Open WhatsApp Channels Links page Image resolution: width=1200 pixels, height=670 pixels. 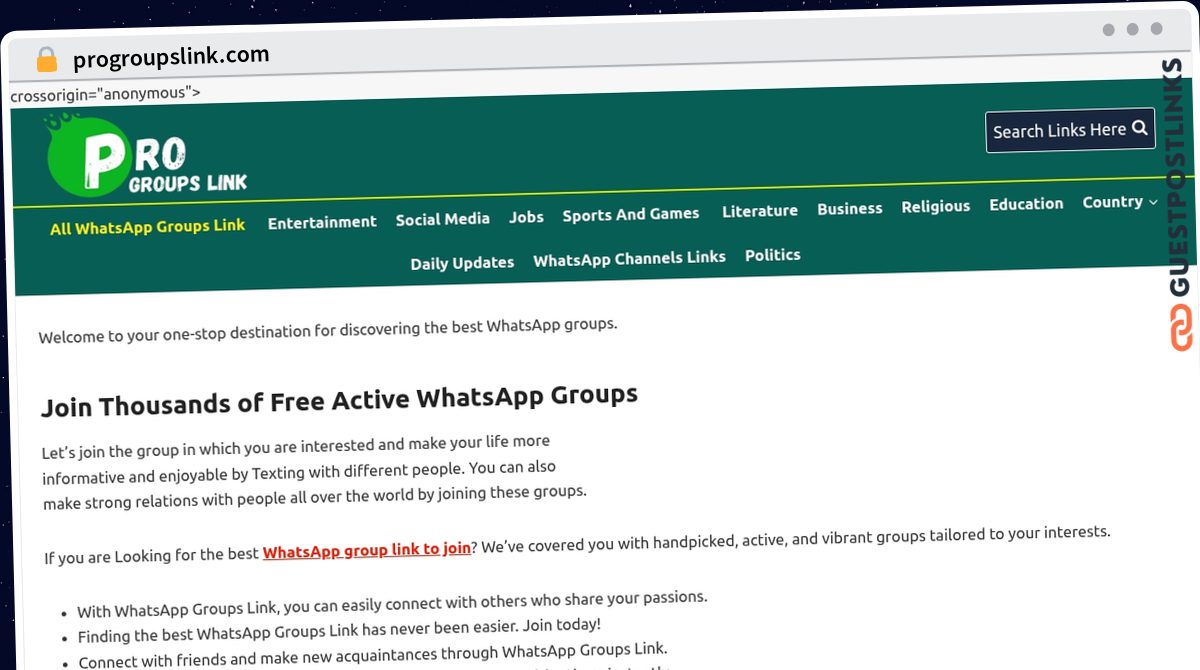tap(629, 259)
